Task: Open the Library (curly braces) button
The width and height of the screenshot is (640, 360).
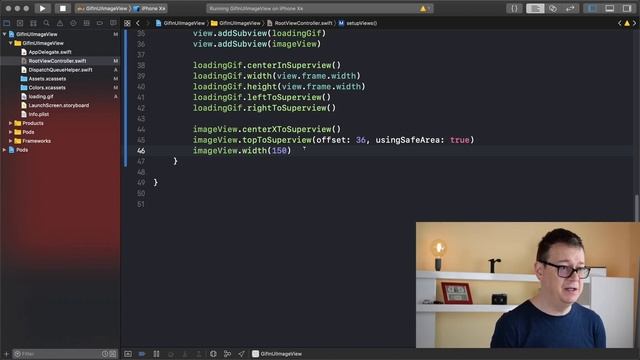Action: (x=514, y=8)
